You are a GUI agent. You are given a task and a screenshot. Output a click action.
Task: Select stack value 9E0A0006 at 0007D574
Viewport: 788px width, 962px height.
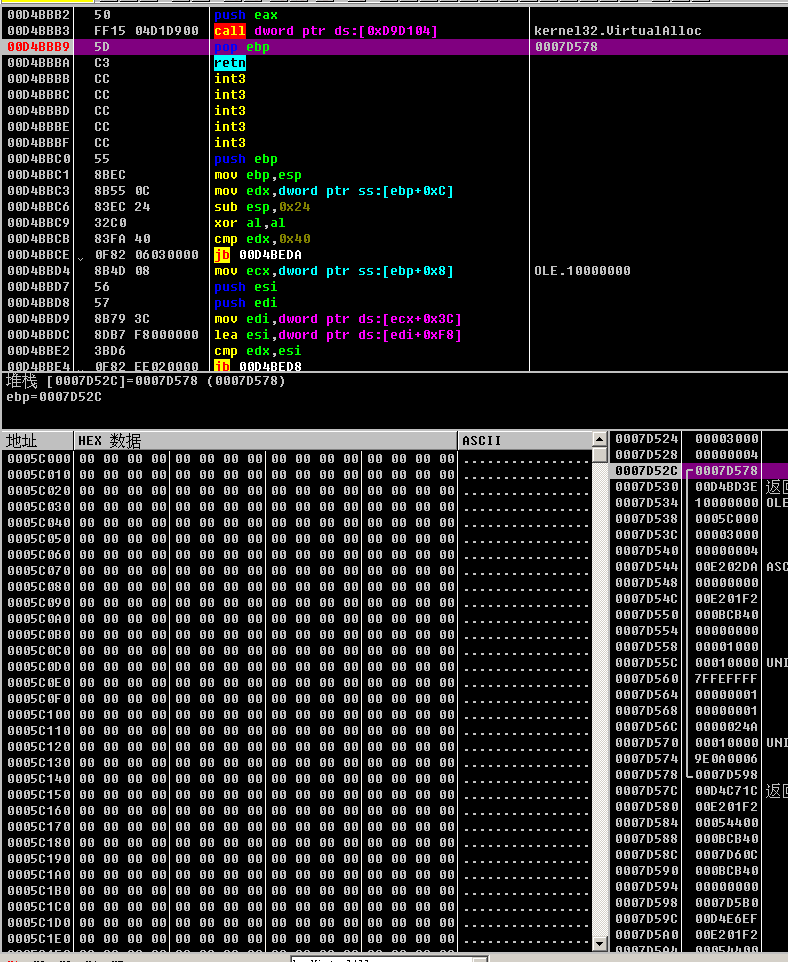pos(727,759)
